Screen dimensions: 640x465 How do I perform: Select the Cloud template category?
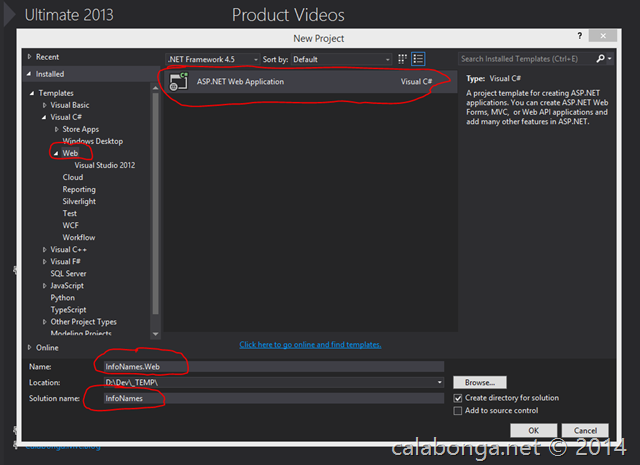[x=73, y=177]
